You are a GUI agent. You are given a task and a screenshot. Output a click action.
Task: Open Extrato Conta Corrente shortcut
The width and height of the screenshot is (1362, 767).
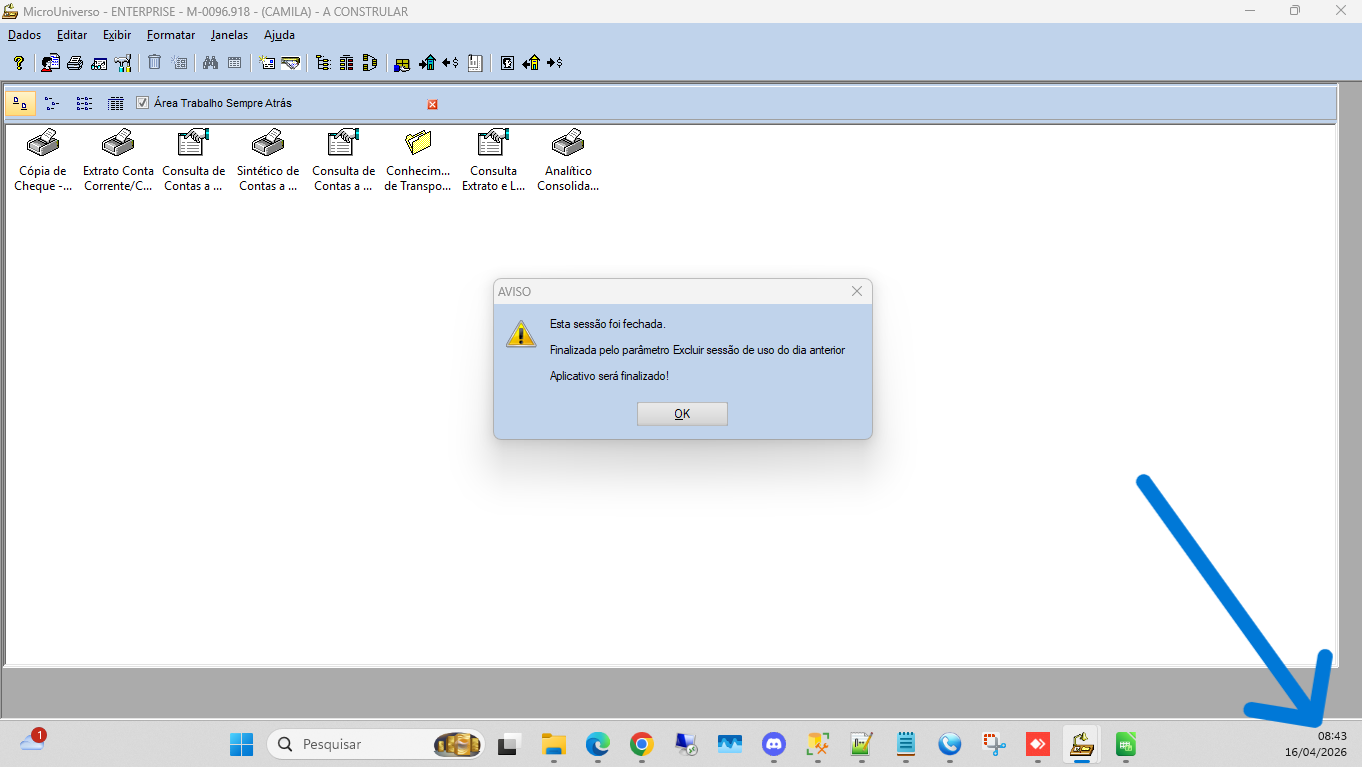(x=118, y=144)
